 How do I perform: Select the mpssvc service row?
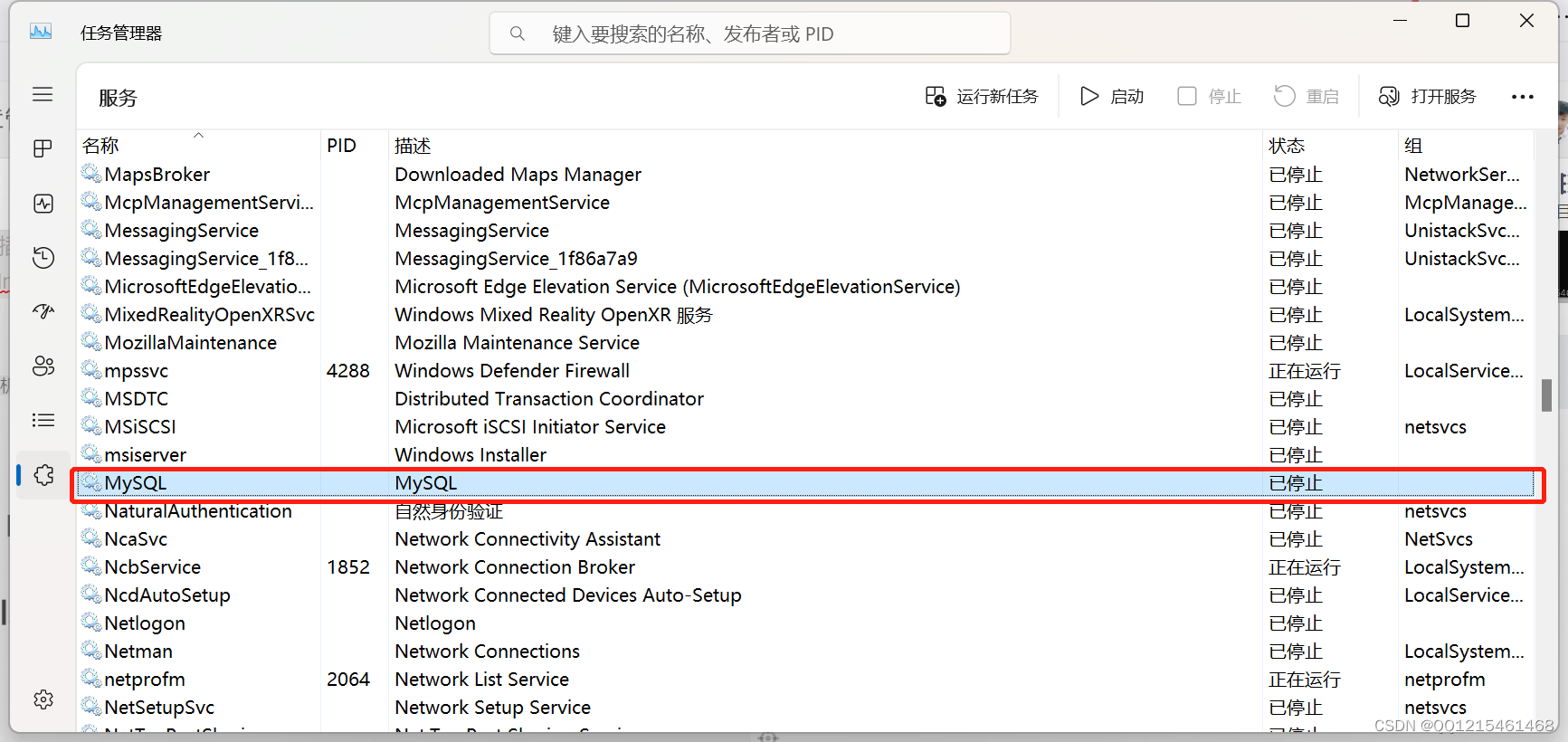tap(805, 371)
